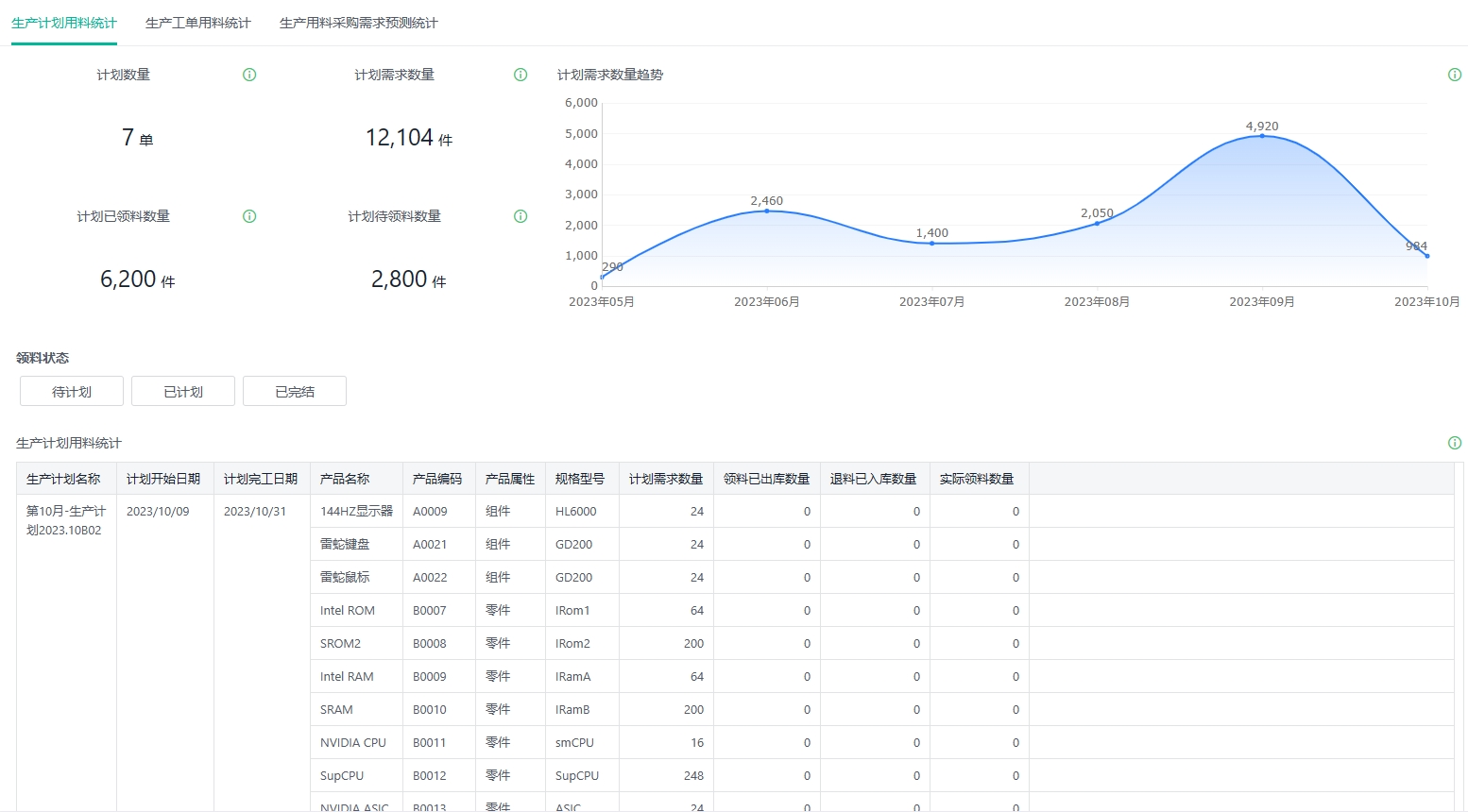Click info icon beside 计划待领料数量
This screenshot has width=1468, height=812.
tap(521, 216)
